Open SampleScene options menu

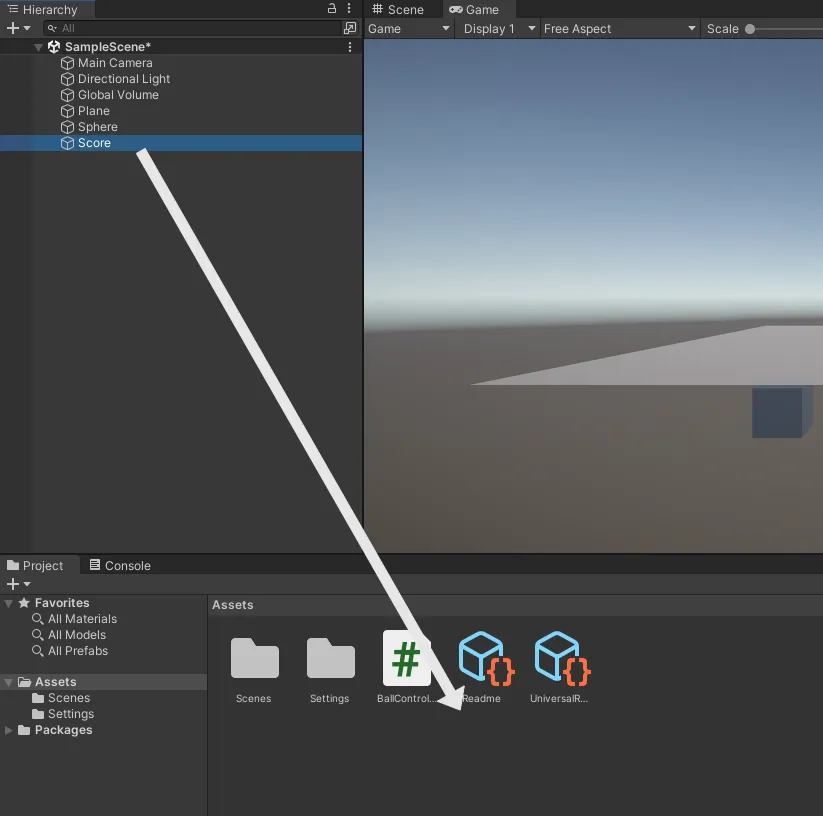349,47
